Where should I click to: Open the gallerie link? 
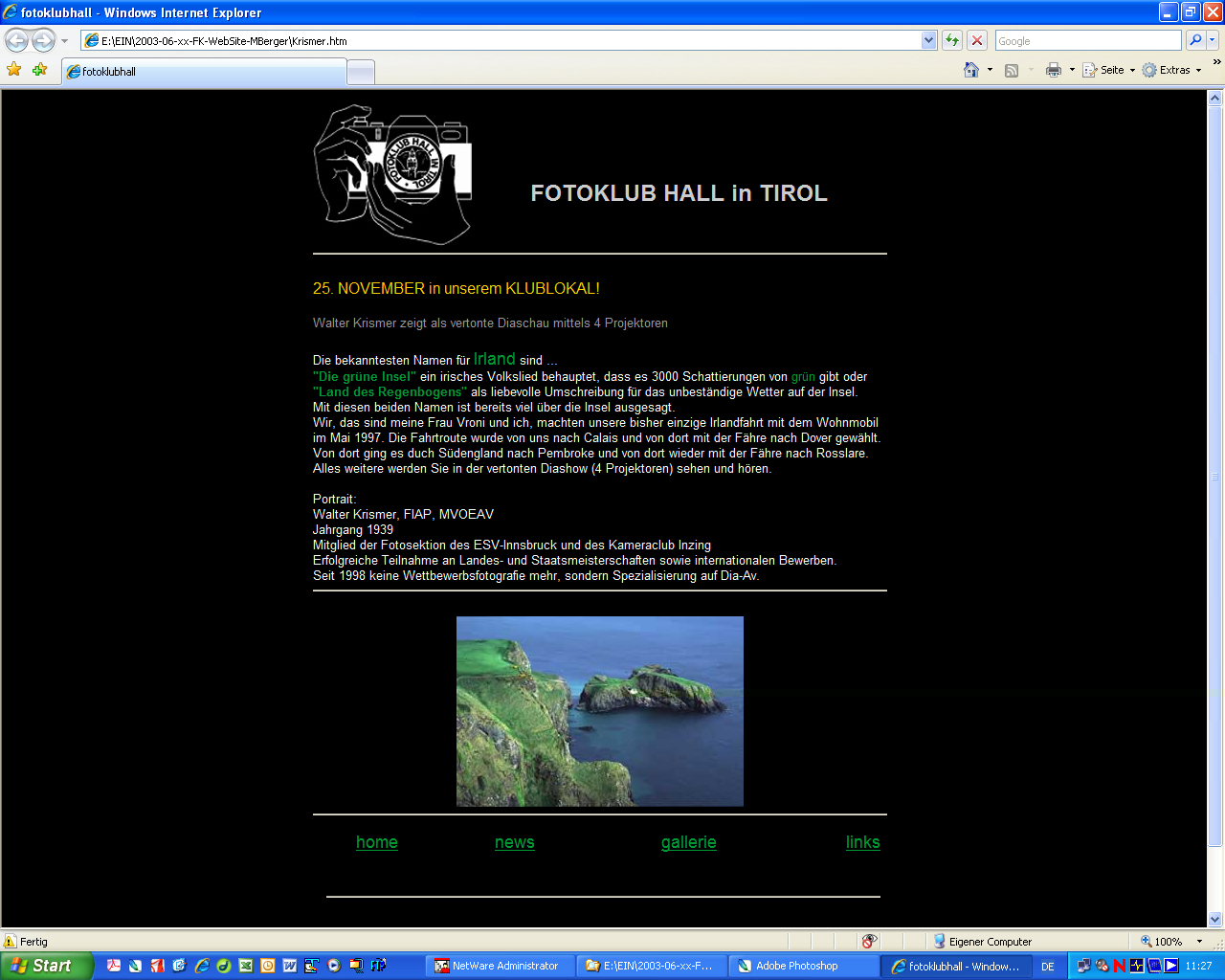(x=689, y=842)
